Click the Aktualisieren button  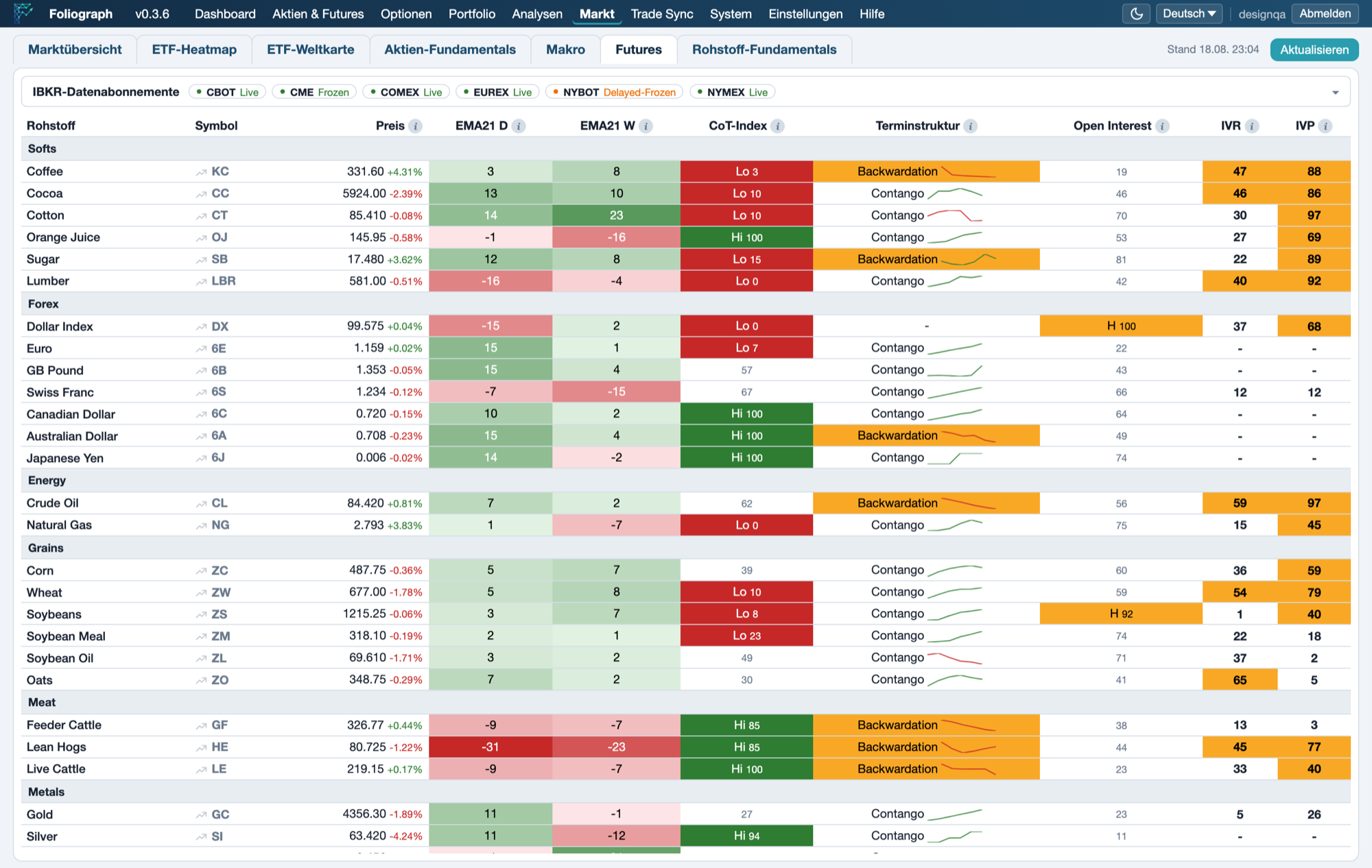click(1314, 49)
